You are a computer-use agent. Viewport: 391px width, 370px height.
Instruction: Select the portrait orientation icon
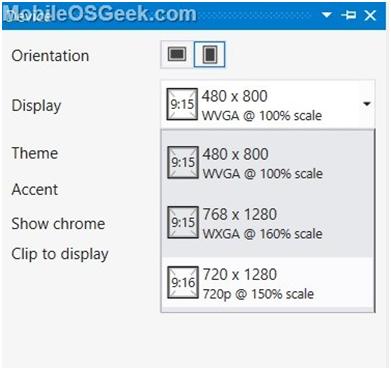pos(210,54)
